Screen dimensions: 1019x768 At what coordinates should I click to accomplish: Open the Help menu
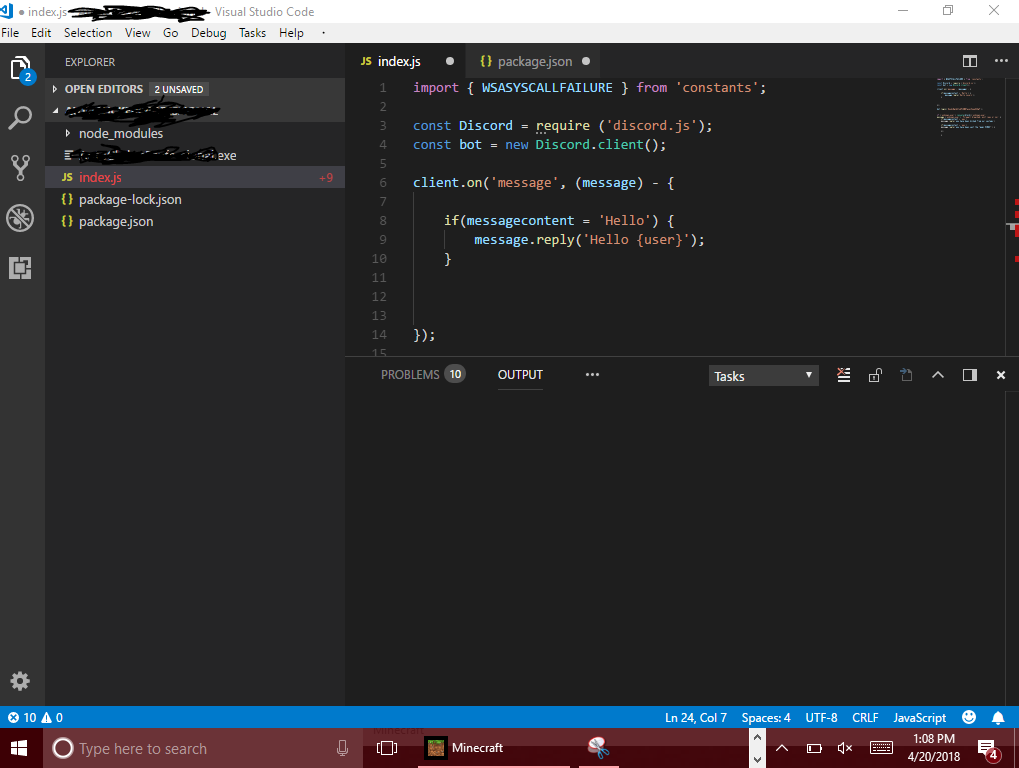(x=291, y=32)
